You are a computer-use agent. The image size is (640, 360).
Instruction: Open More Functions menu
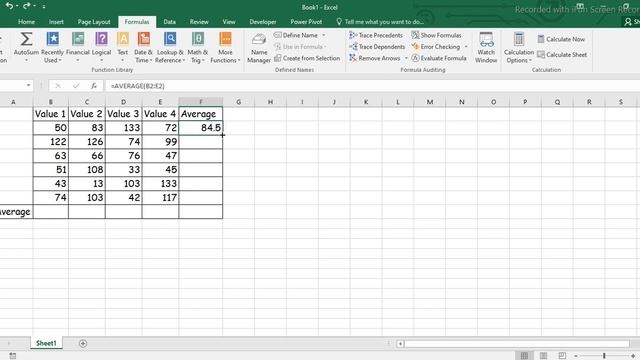pyautogui.click(x=225, y=47)
